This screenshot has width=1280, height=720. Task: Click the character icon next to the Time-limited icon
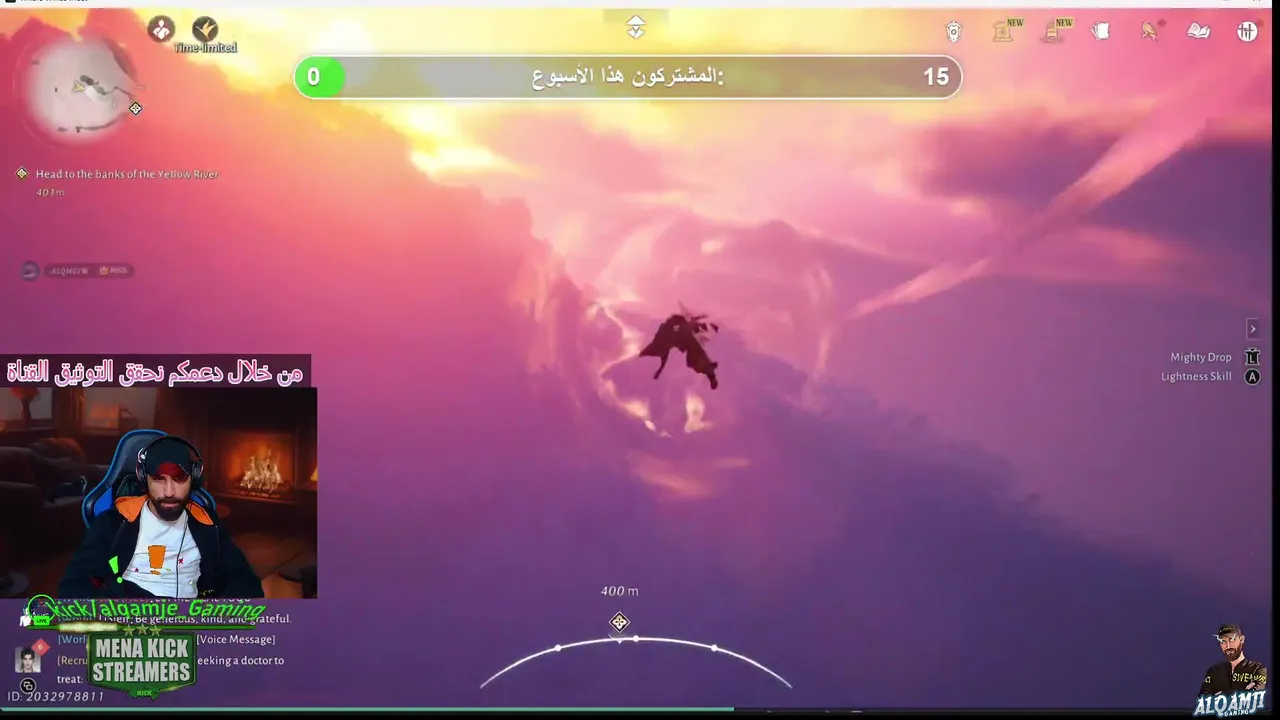coord(161,30)
